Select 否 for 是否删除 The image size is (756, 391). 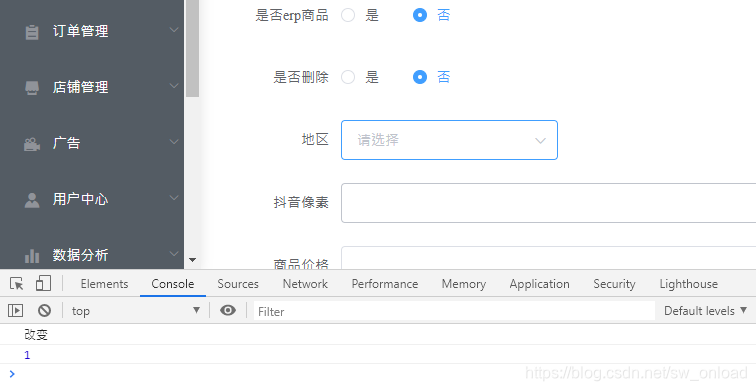click(x=420, y=77)
